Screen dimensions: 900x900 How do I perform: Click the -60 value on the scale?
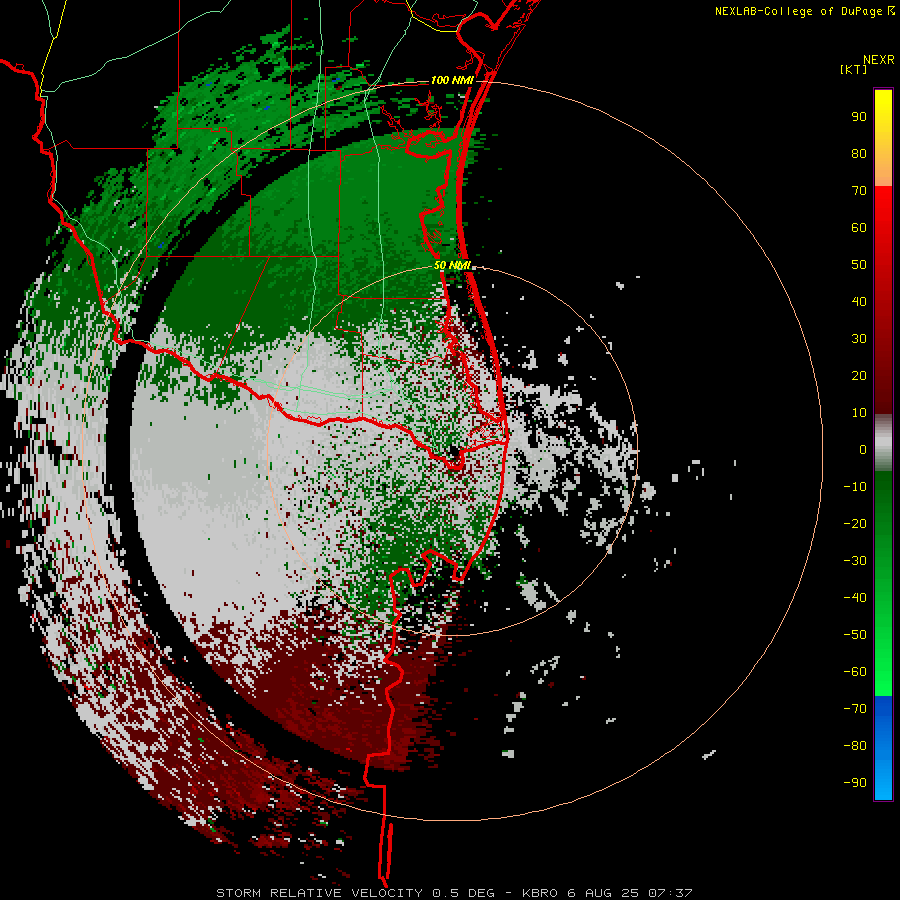855,672
